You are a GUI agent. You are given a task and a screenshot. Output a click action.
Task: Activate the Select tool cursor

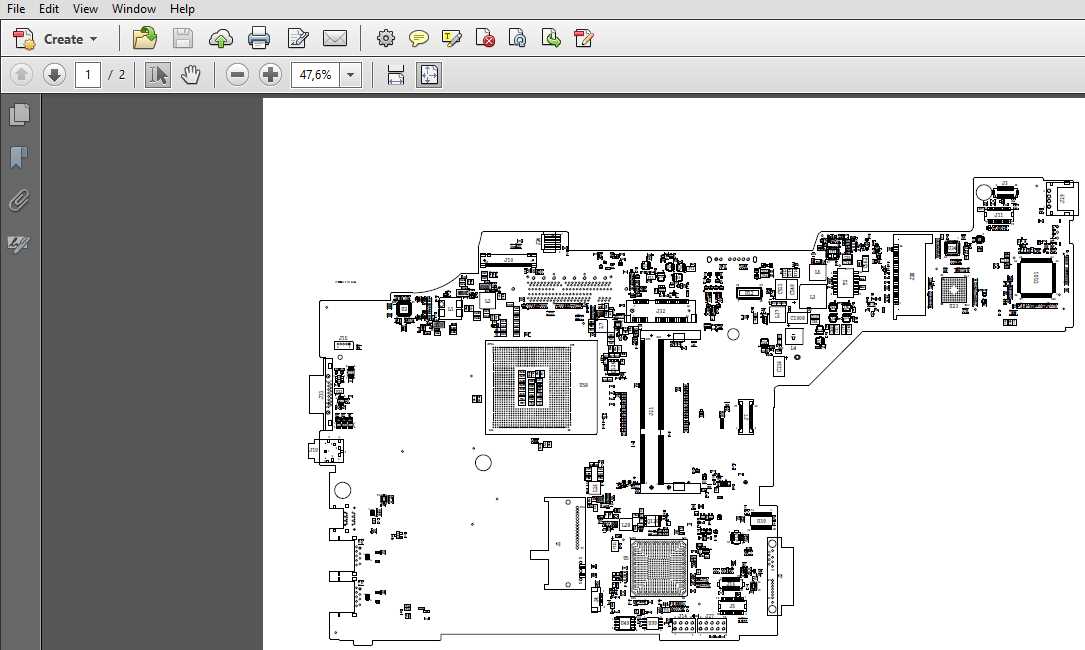coord(158,75)
